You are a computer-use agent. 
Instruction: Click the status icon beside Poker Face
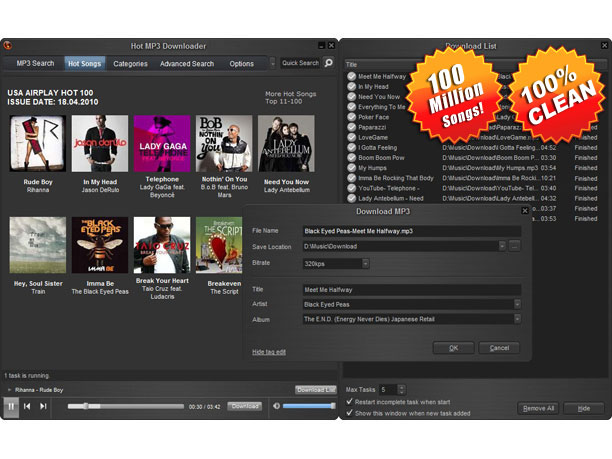[x=352, y=117]
